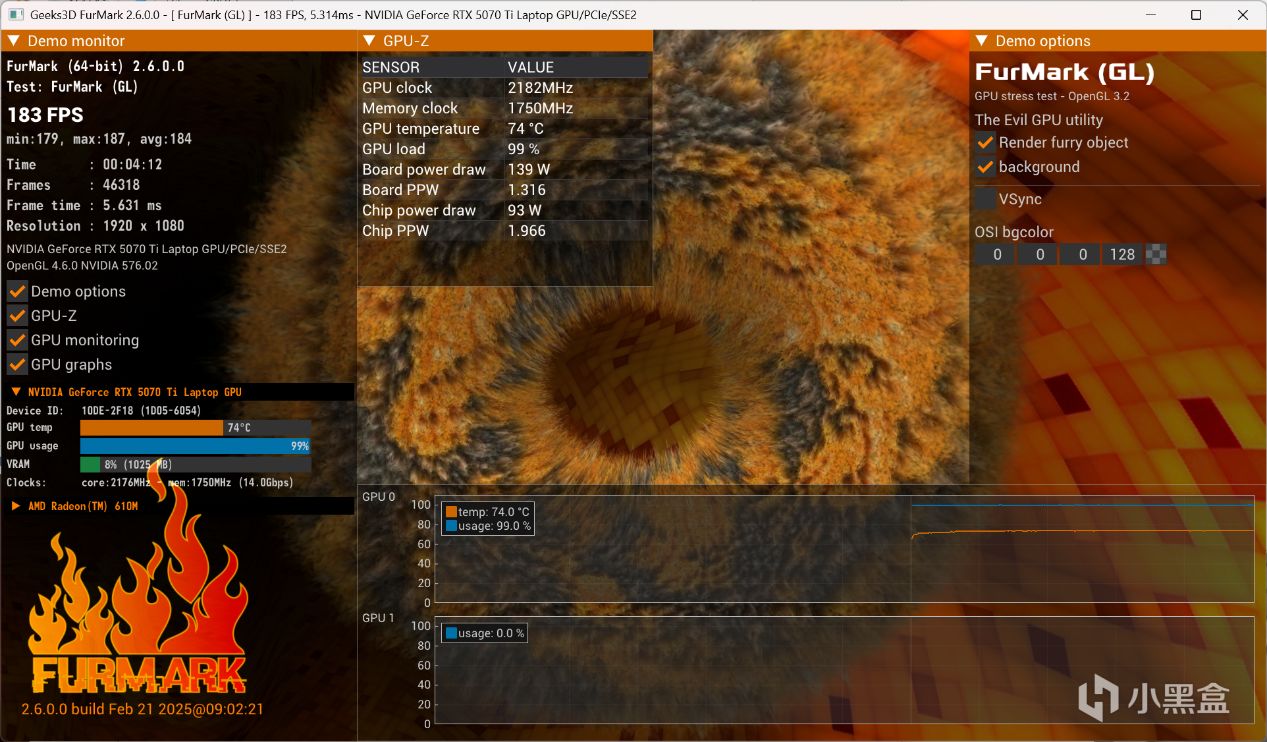1267x742 pixels.
Task: Click the VRAM usage bar 8%
Action: coord(195,464)
